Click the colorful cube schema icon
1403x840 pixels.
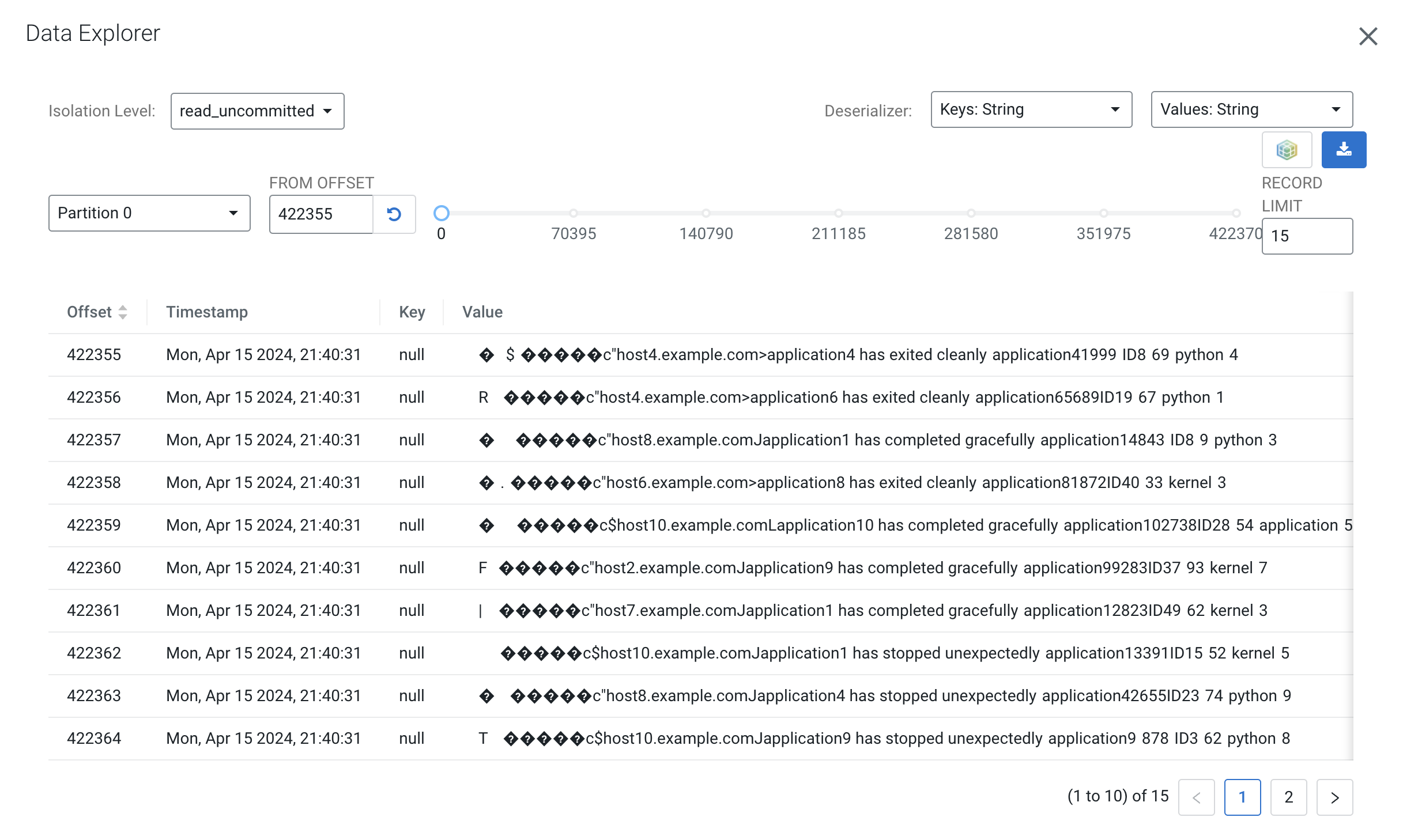click(1286, 150)
